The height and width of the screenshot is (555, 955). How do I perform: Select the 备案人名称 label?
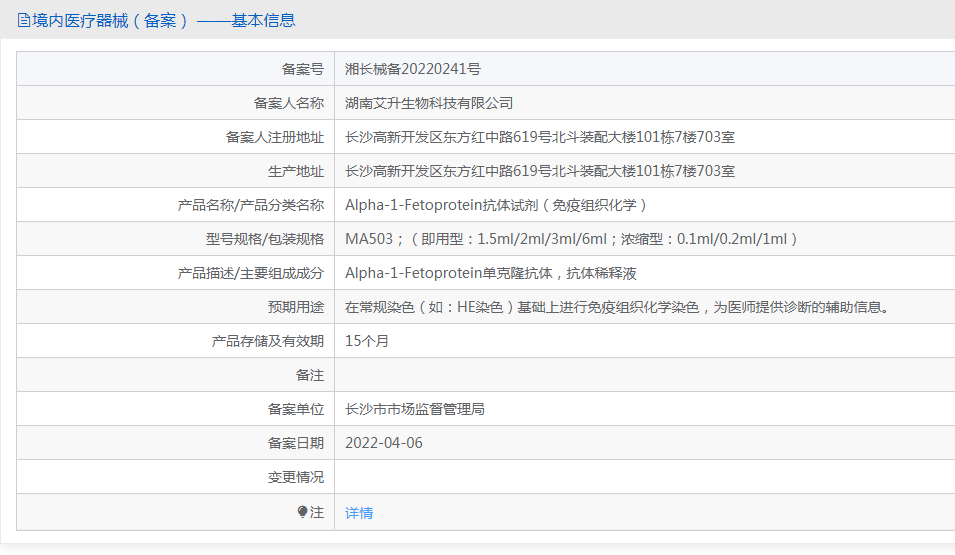pos(289,103)
